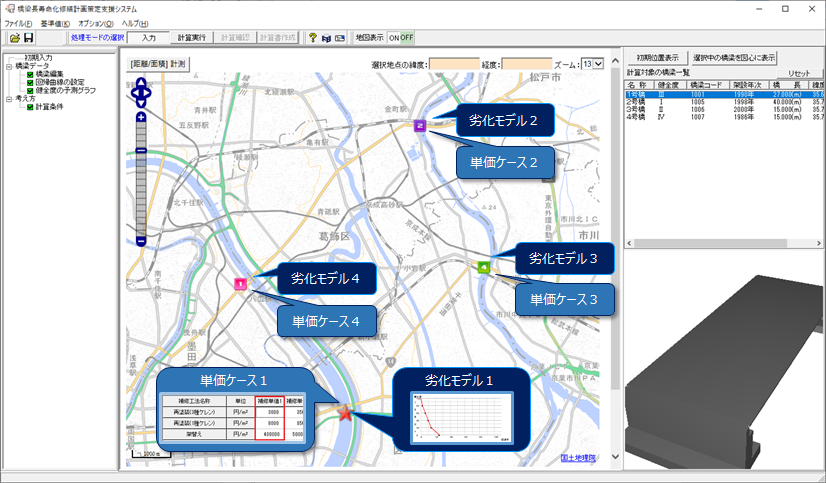
Task: Click the save floppy disk icon
Action: click(x=28, y=38)
